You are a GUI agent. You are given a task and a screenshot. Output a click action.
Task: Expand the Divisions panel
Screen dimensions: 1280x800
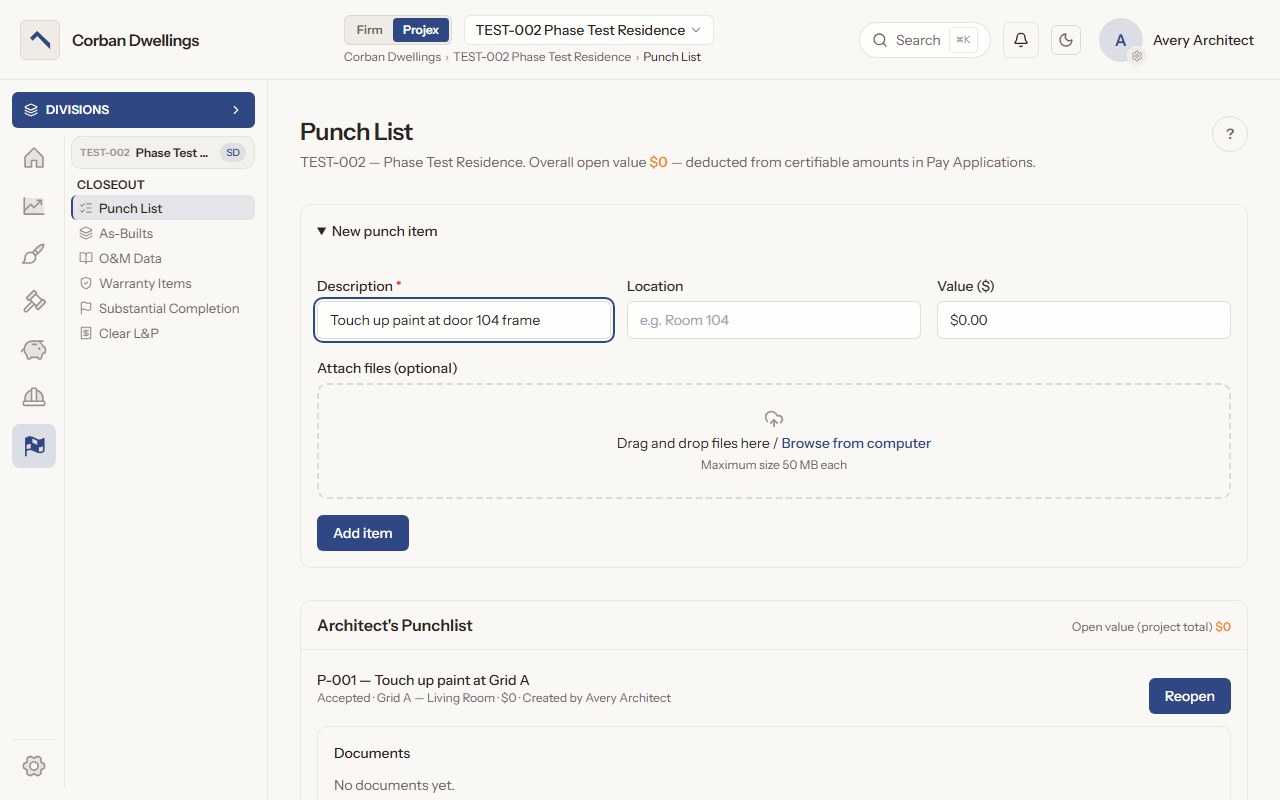pyautogui.click(x=133, y=110)
